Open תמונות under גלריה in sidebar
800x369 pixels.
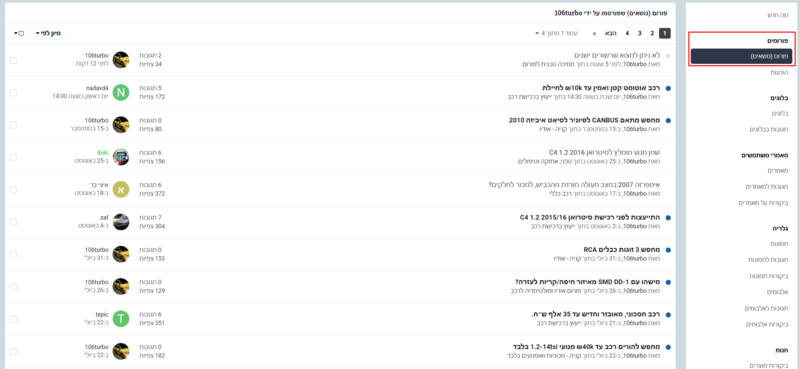pos(780,243)
